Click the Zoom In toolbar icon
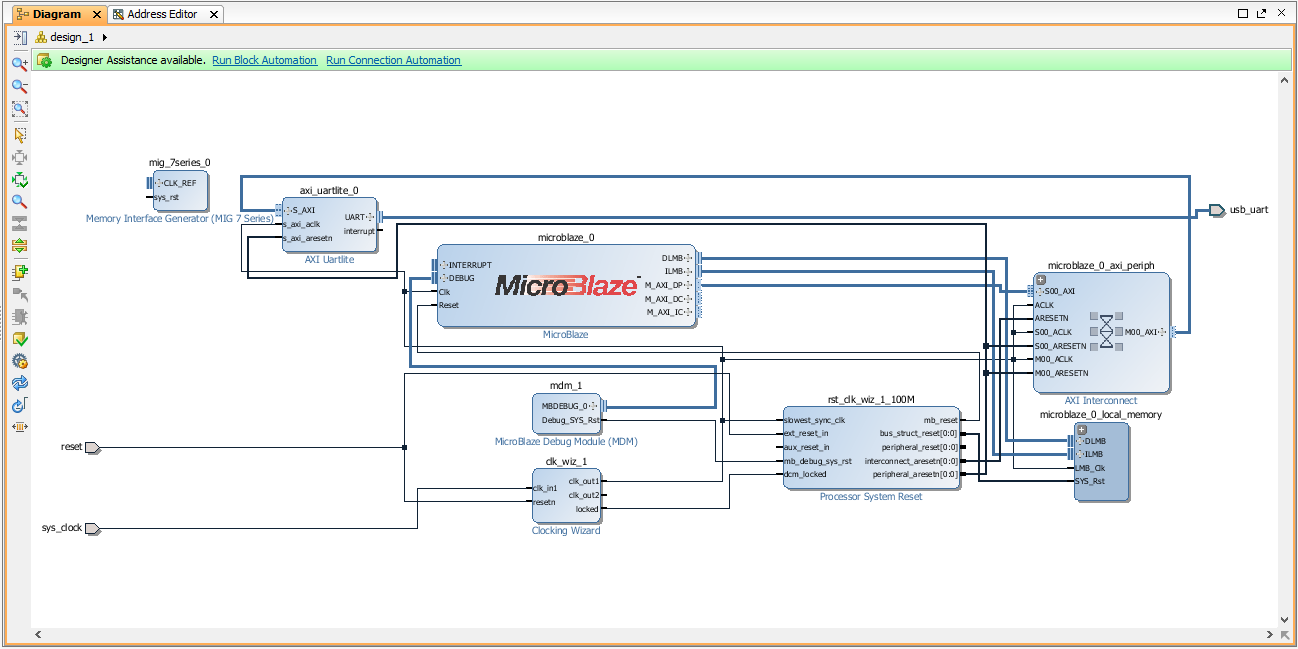 19,63
